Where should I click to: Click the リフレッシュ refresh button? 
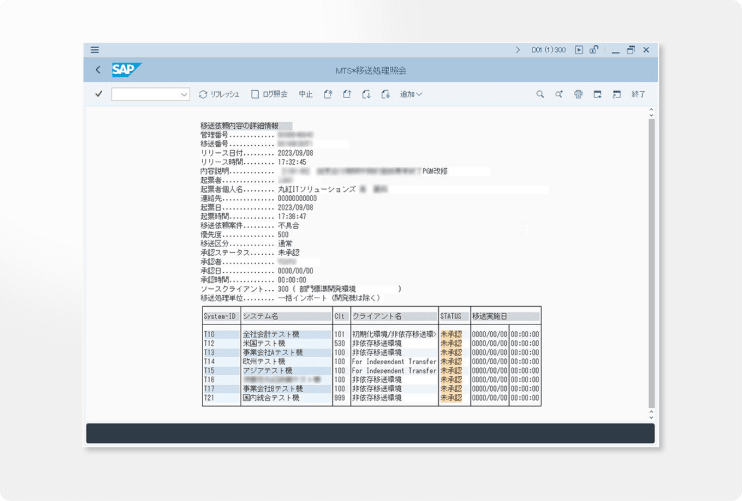click(219, 94)
